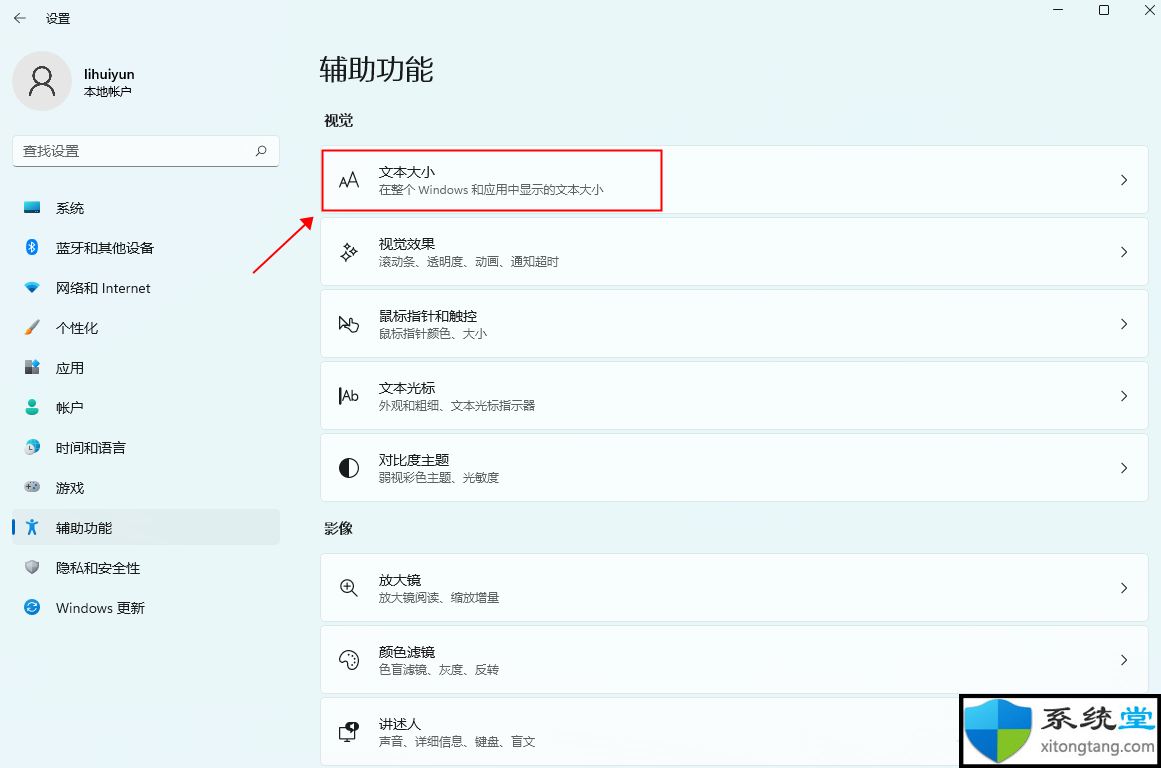1161x768 pixels.
Task: Open the 讲述人 setting title
Action: click(400, 724)
